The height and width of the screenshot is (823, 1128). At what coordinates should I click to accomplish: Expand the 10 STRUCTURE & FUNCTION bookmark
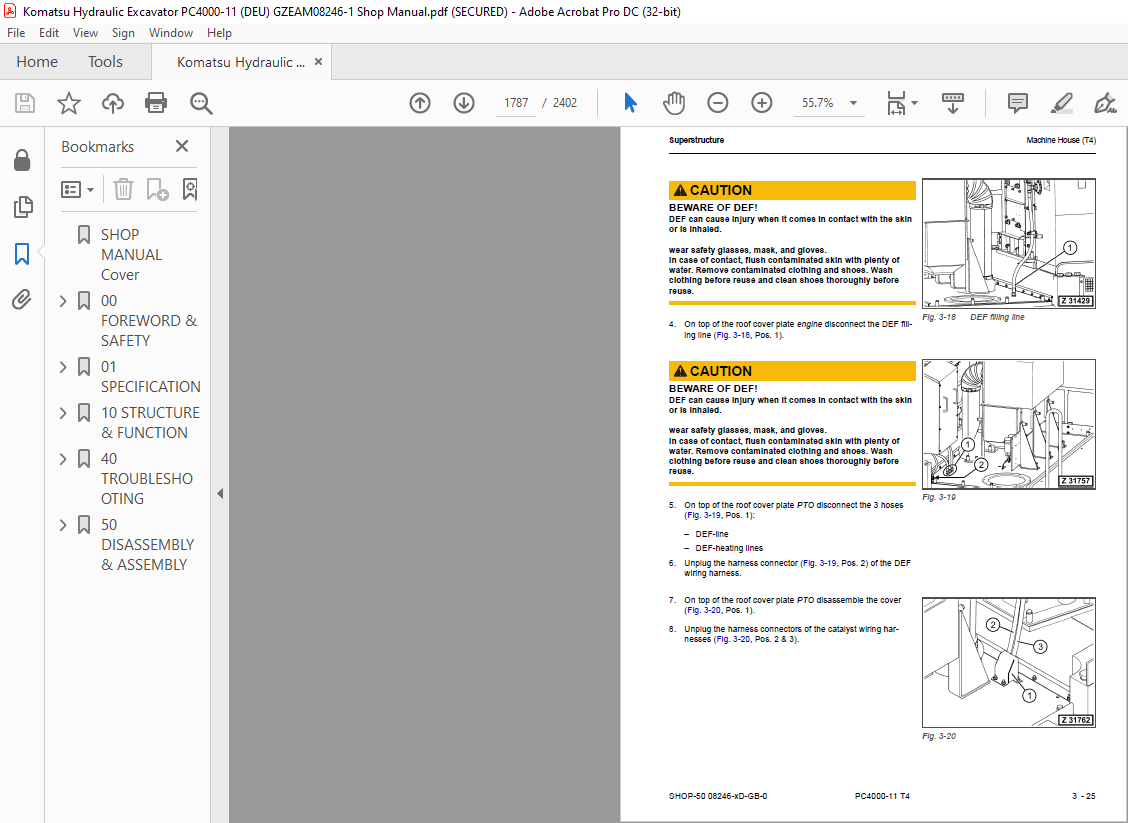pyautogui.click(x=63, y=413)
